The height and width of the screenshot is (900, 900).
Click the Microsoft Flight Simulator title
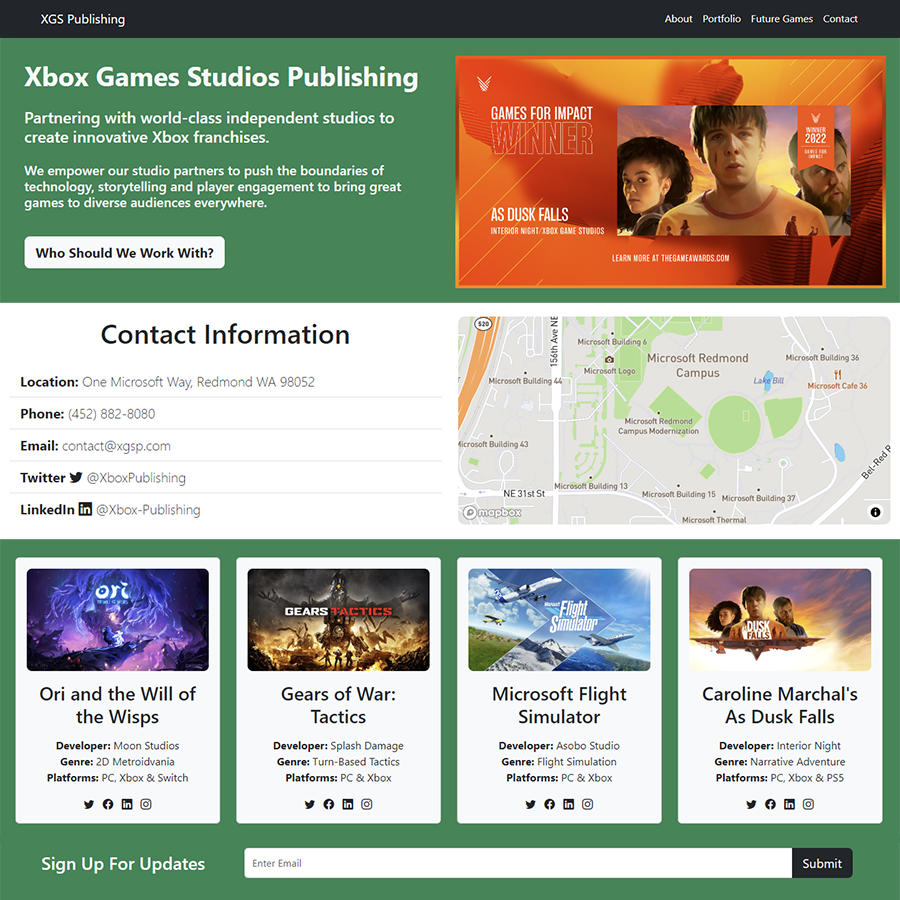point(559,705)
